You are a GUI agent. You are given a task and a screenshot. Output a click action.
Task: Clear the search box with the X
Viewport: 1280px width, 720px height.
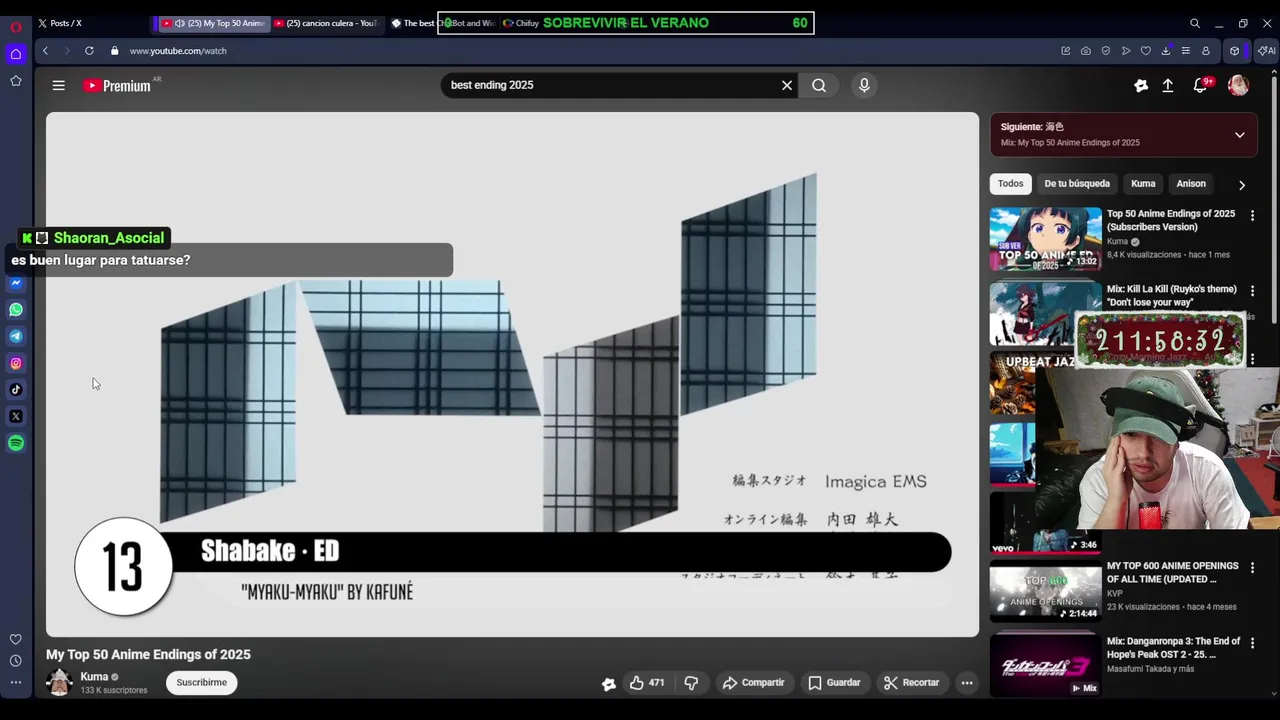(x=787, y=85)
